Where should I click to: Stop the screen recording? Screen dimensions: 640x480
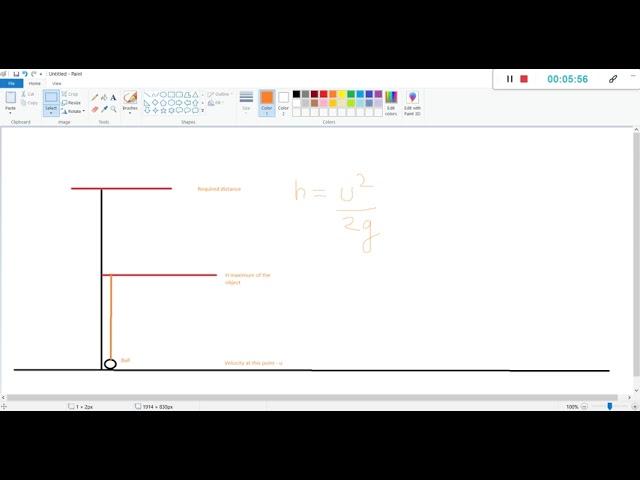(524, 79)
